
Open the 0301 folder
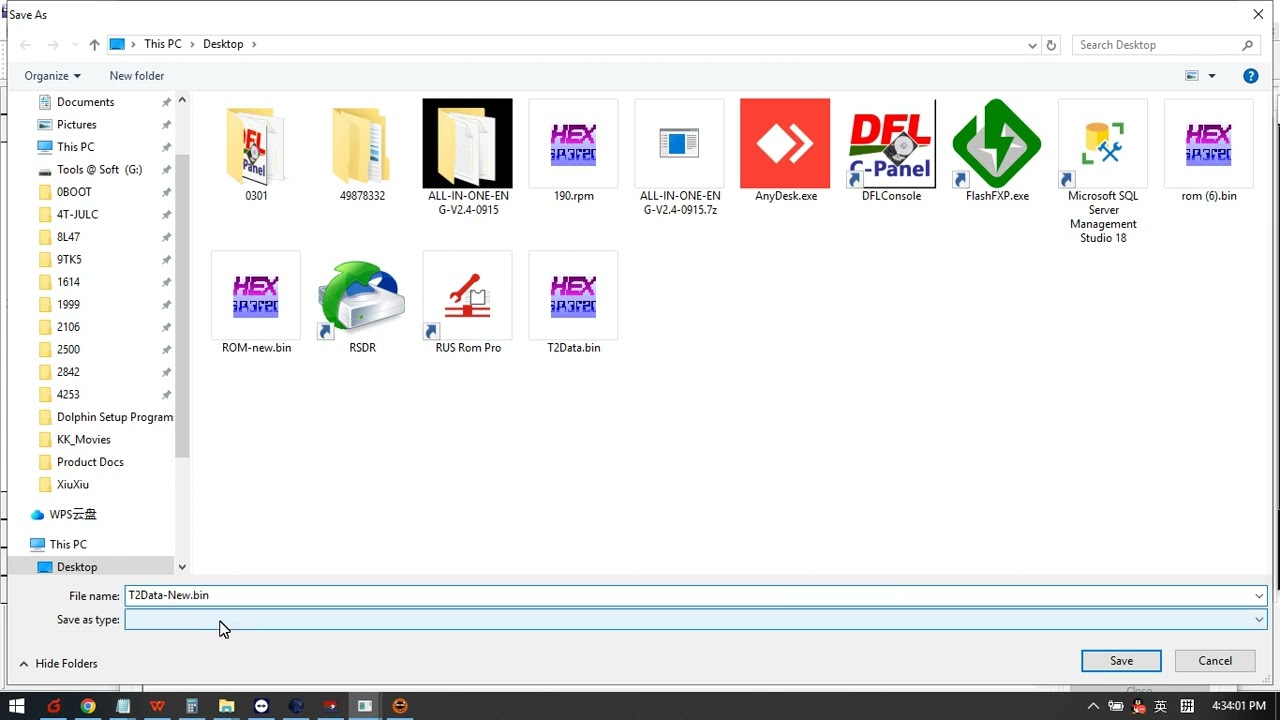[256, 152]
